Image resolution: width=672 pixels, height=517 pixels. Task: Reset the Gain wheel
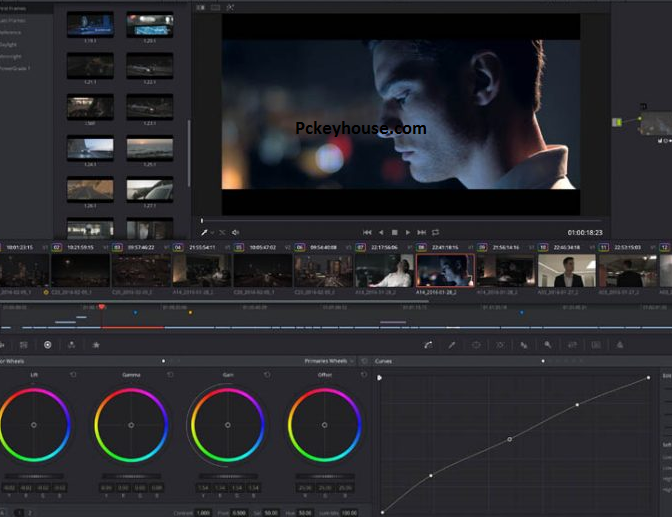coord(267,375)
